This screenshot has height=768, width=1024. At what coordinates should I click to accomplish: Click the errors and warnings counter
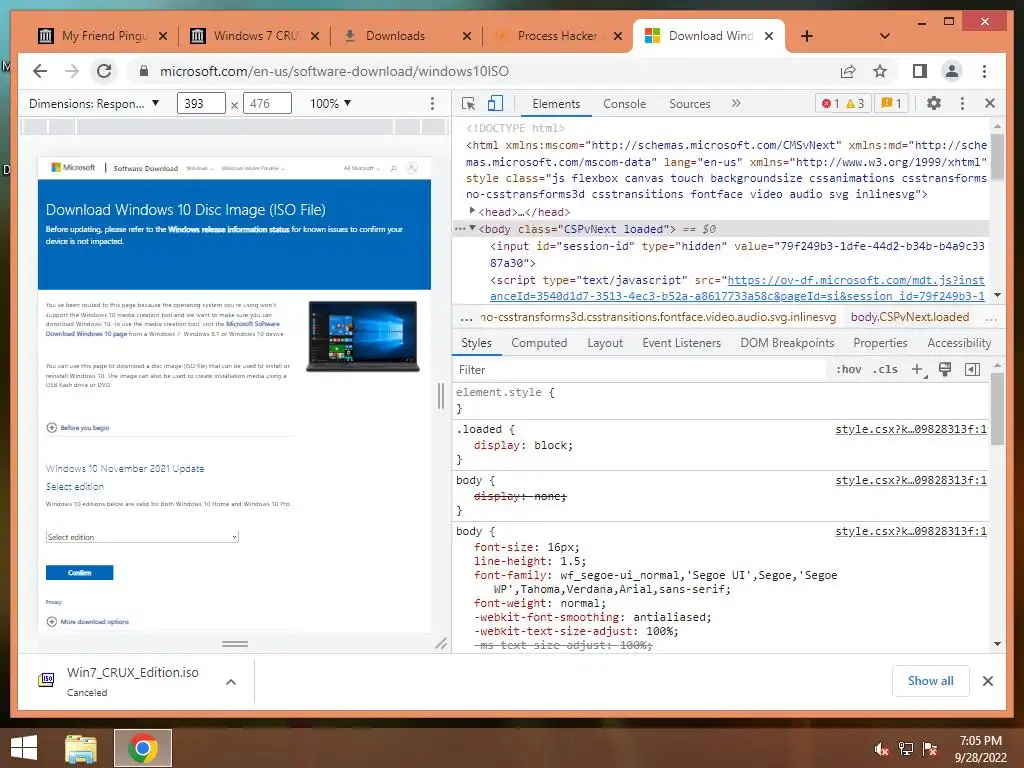(843, 103)
